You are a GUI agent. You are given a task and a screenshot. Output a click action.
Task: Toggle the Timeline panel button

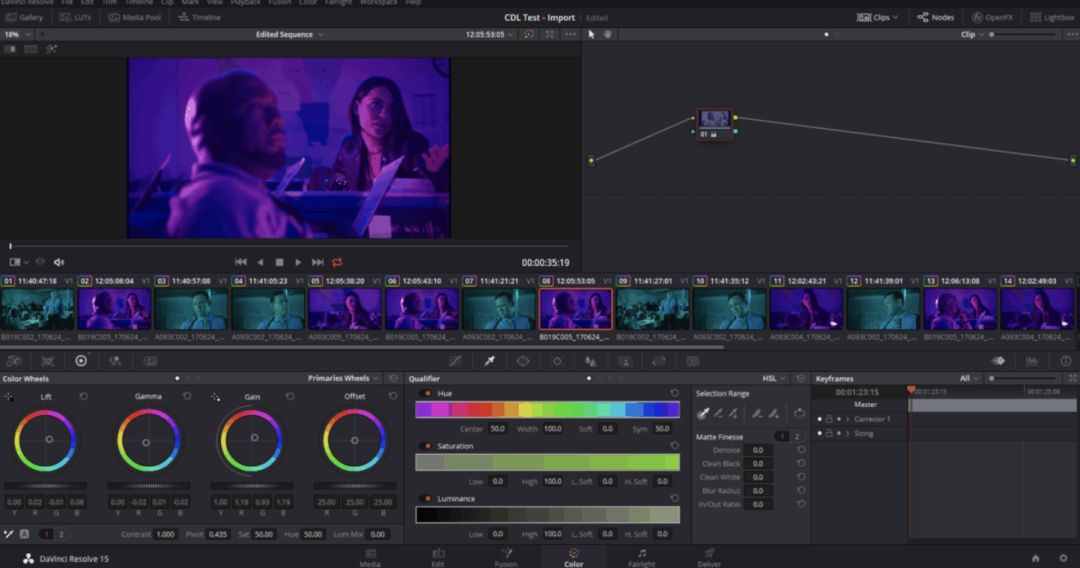(200, 17)
